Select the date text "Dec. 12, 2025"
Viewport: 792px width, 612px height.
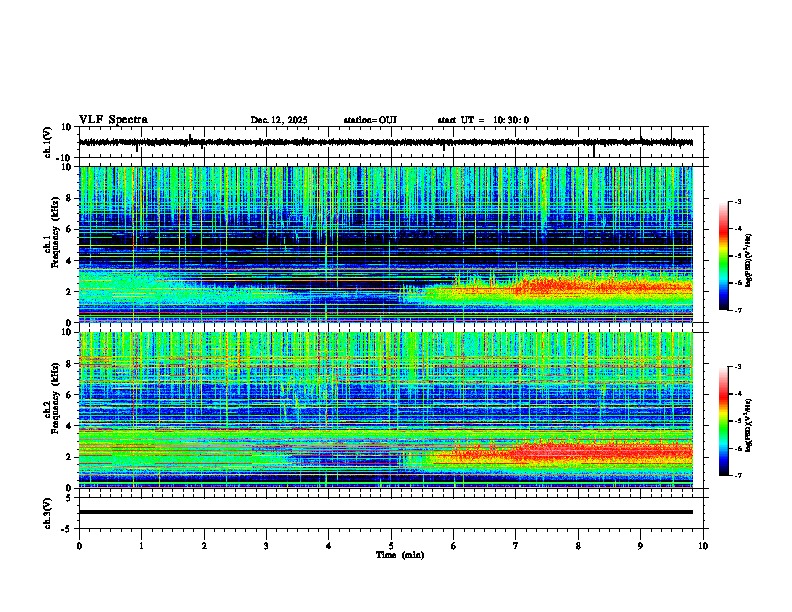pos(279,120)
